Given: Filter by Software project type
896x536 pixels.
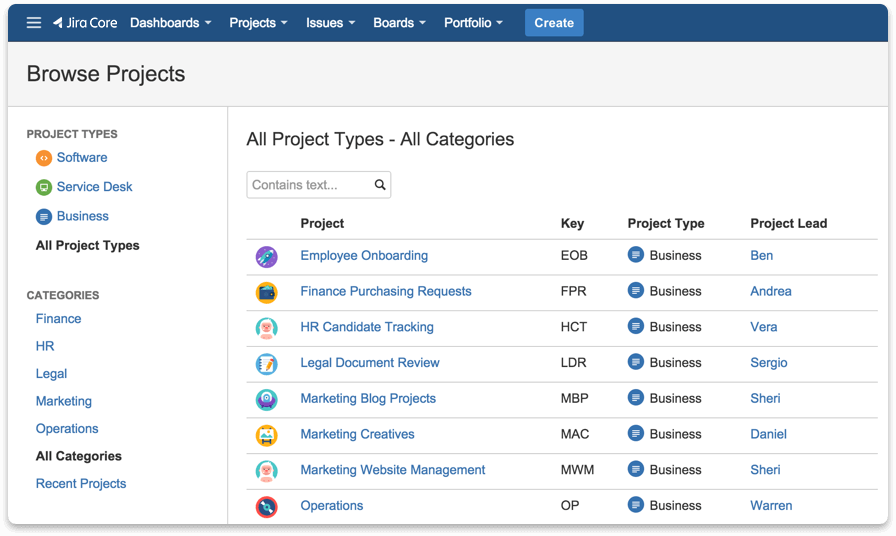Looking at the screenshot, I should coord(81,158).
